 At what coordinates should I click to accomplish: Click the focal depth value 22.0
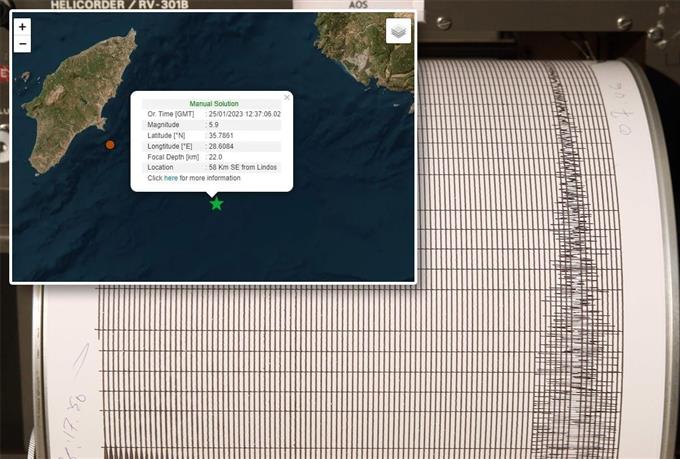click(x=216, y=157)
